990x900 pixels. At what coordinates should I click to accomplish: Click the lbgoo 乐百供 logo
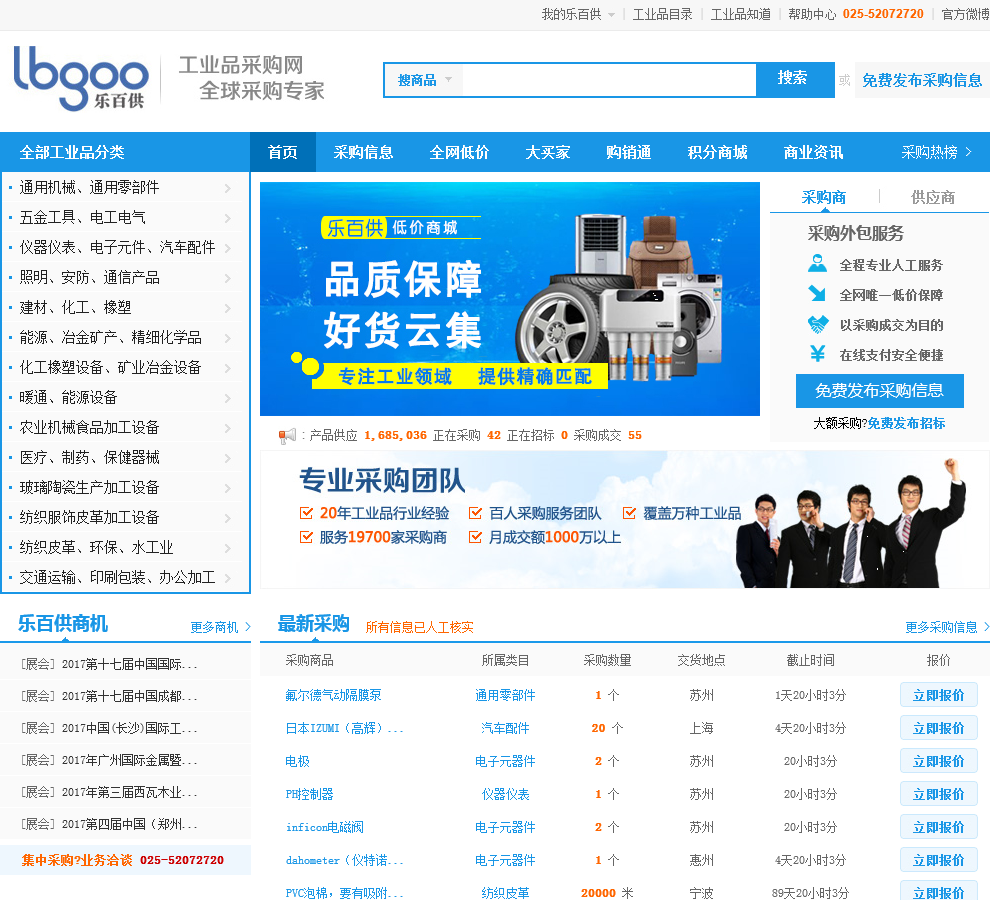coord(81,78)
